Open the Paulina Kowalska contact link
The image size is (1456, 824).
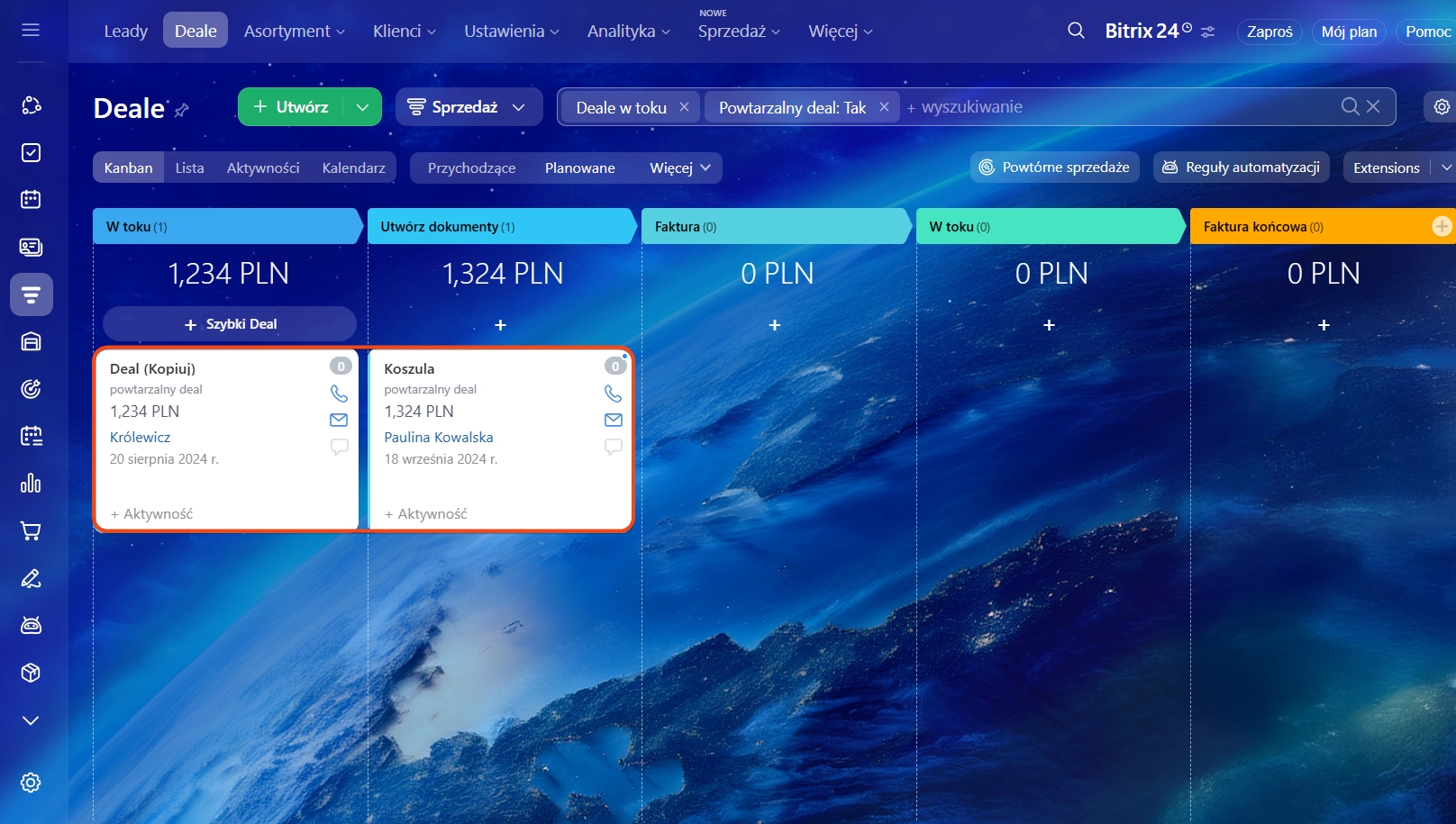point(439,437)
